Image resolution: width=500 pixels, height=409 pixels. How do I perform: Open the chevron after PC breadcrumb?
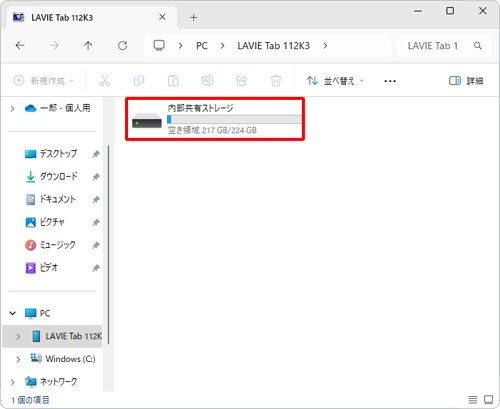point(222,46)
